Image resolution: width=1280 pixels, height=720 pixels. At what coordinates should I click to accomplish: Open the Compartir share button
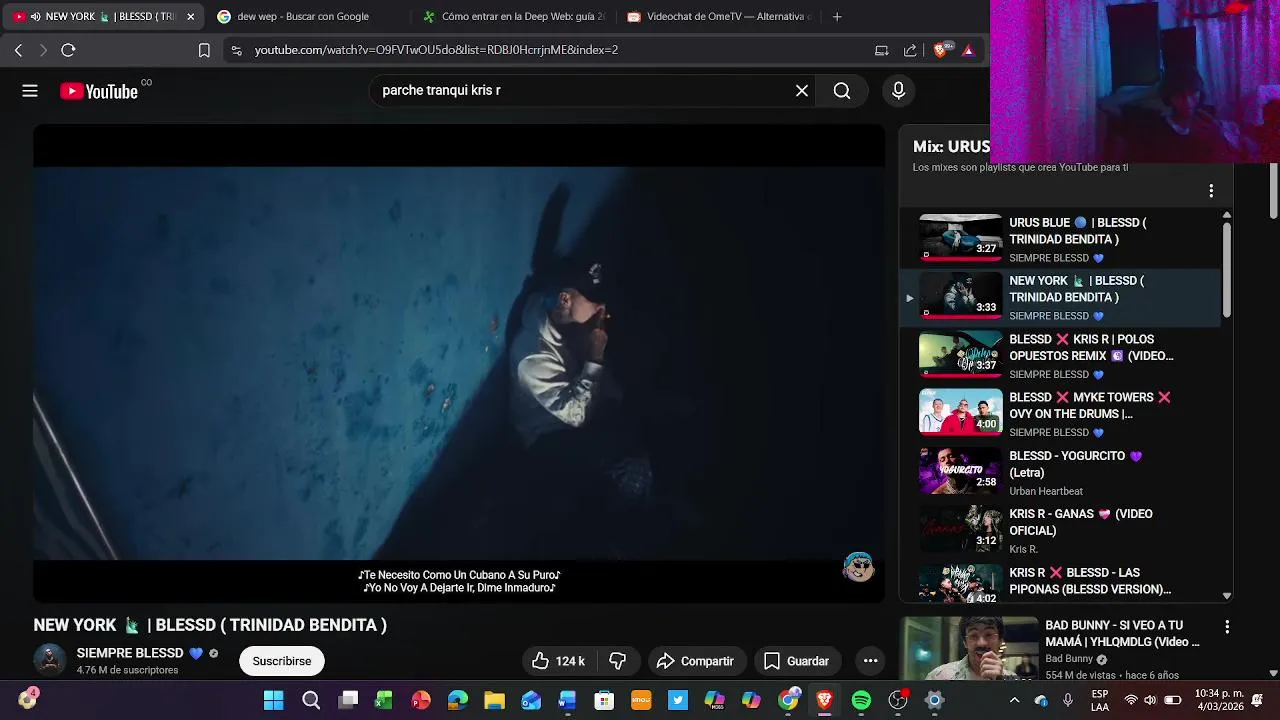click(695, 661)
